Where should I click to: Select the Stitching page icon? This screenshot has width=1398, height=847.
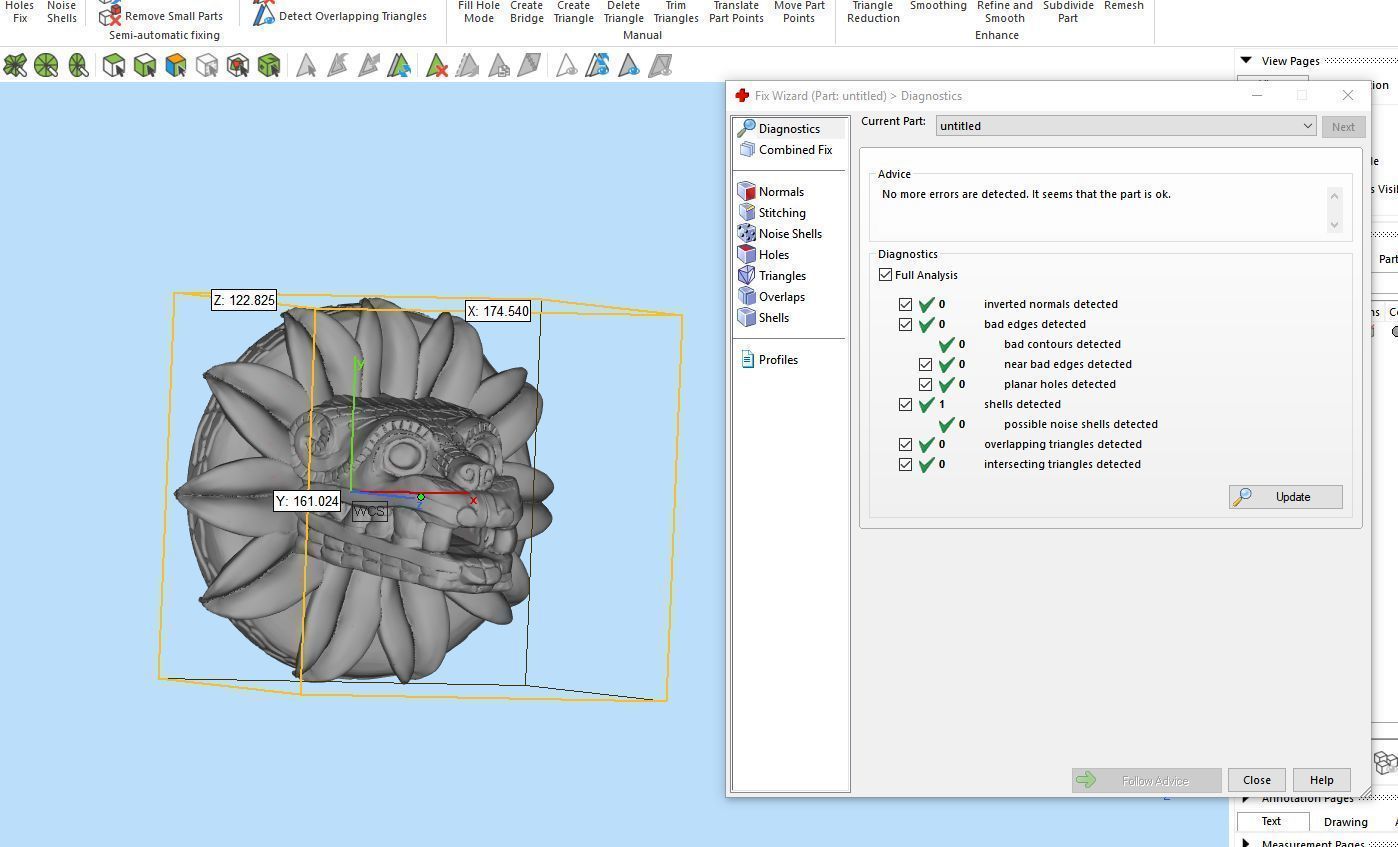click(x=747, y=212)
